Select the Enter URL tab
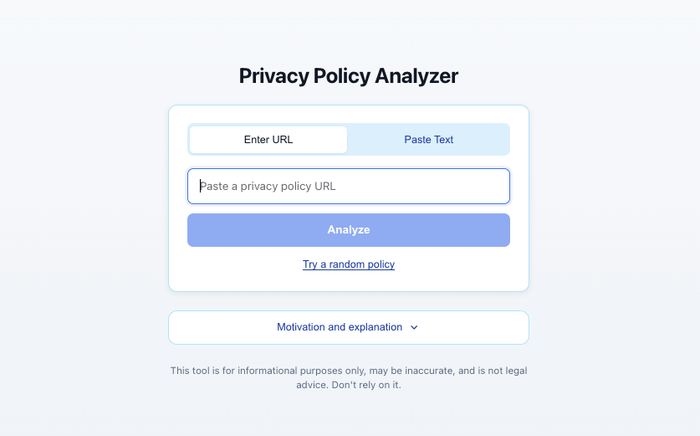Screen dimensions: 700x436 pos(268,140)
